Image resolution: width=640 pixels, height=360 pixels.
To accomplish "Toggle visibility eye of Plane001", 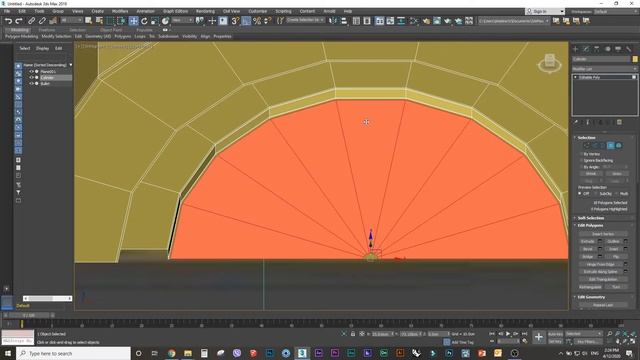I will [x=31, y=71].
